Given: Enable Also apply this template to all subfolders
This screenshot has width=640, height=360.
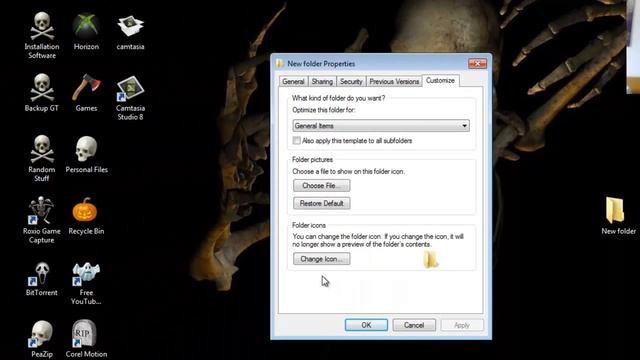Looking at the screenshot, I should pos(297,140).
